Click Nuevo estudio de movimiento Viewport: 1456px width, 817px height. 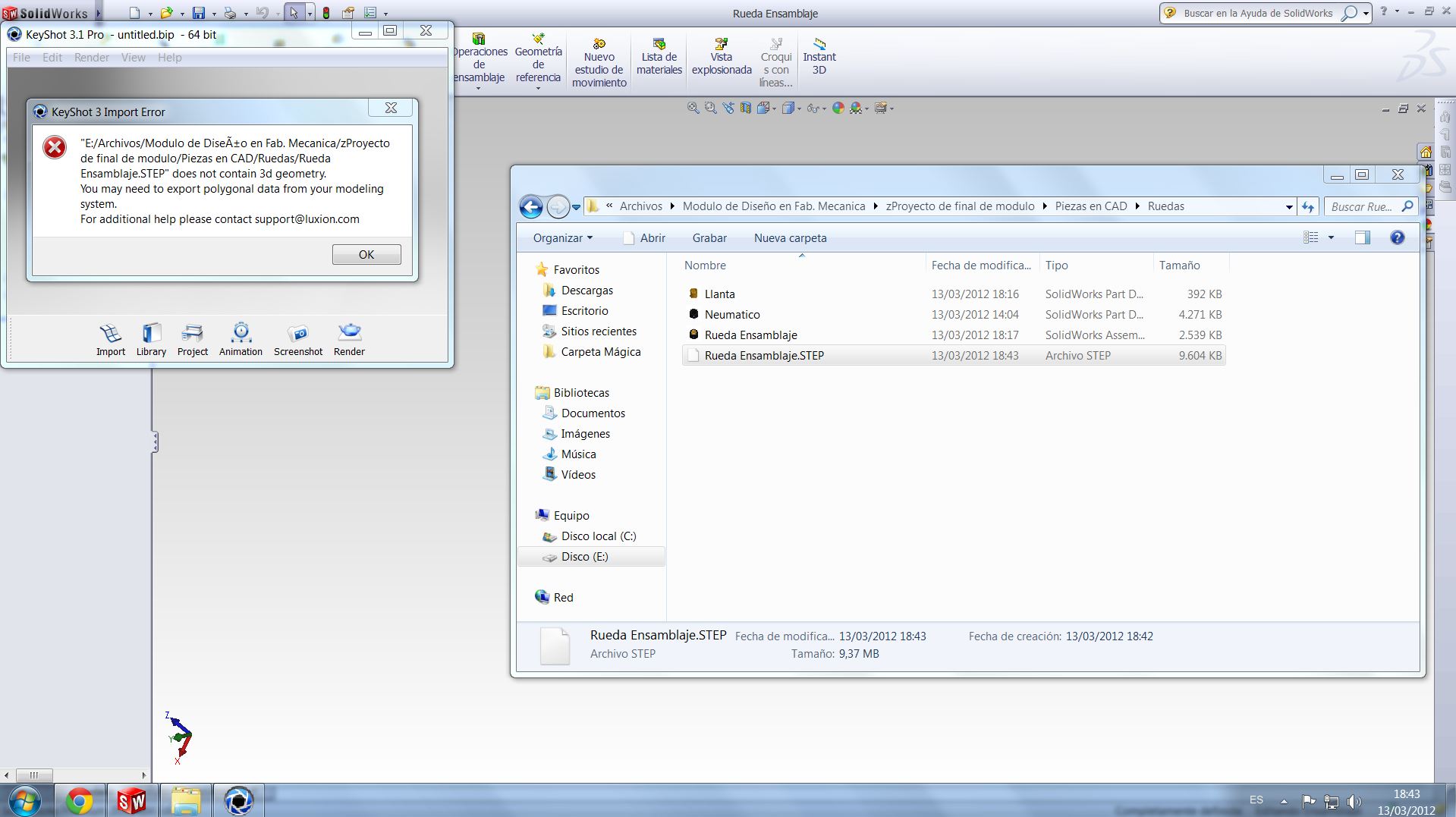(x=599, y=62)
